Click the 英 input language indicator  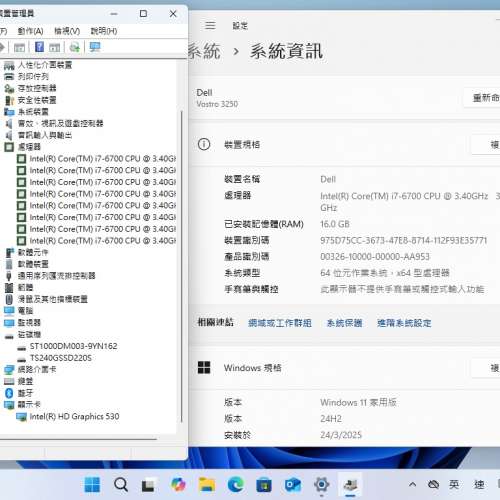pyautogui.click(x=454, y=484)
